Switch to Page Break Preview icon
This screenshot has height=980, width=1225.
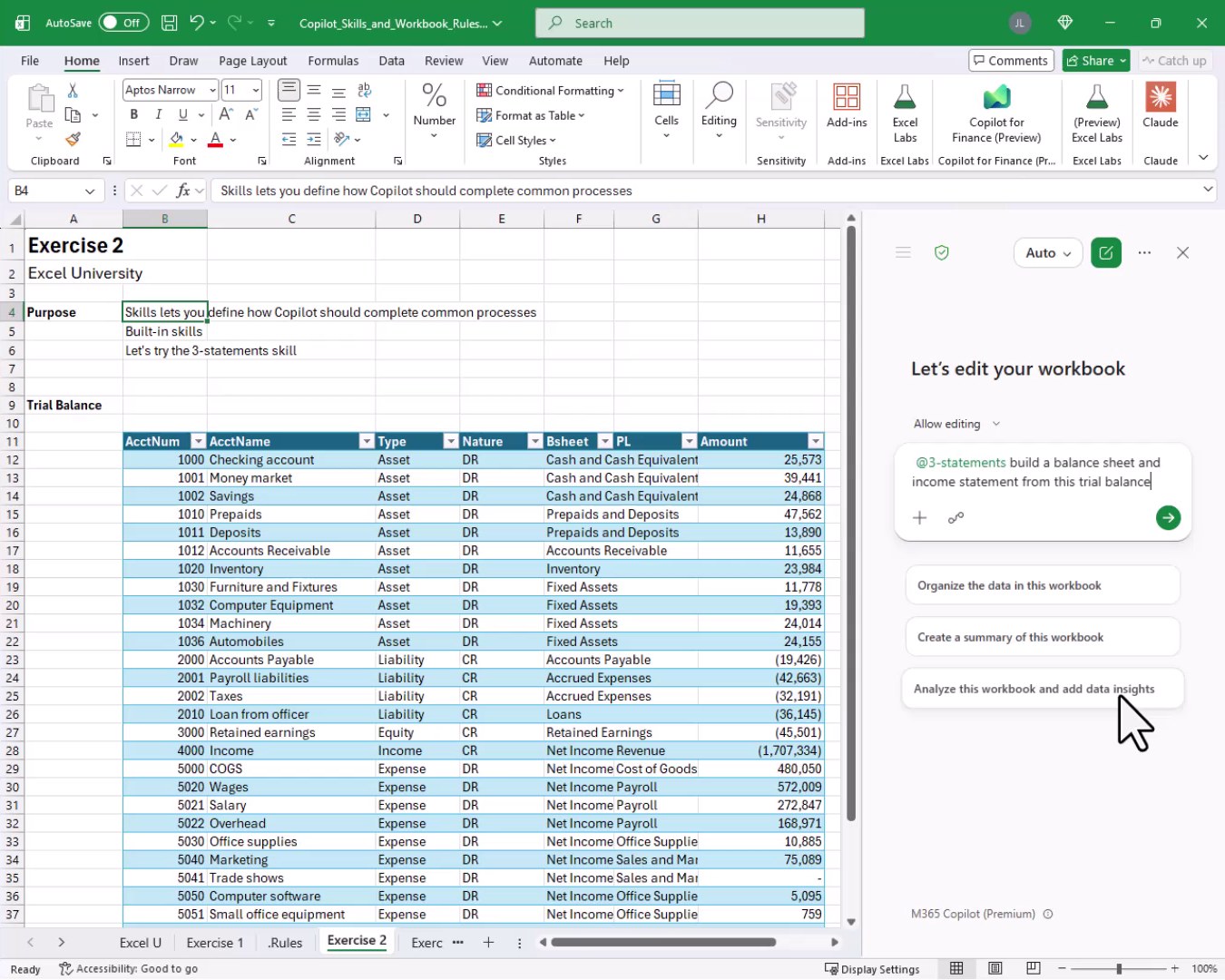(x=1033, y=968)
